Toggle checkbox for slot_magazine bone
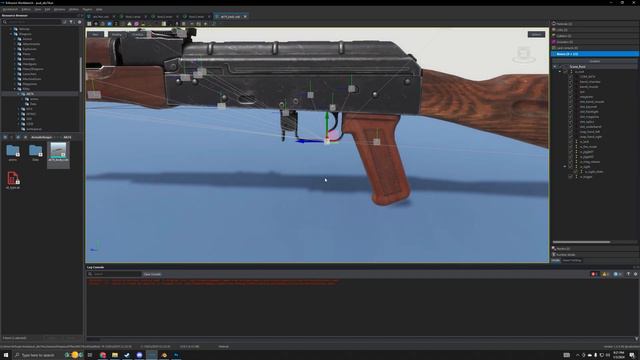This screenshot has width=640, height=360. click(x=571, y=117)
